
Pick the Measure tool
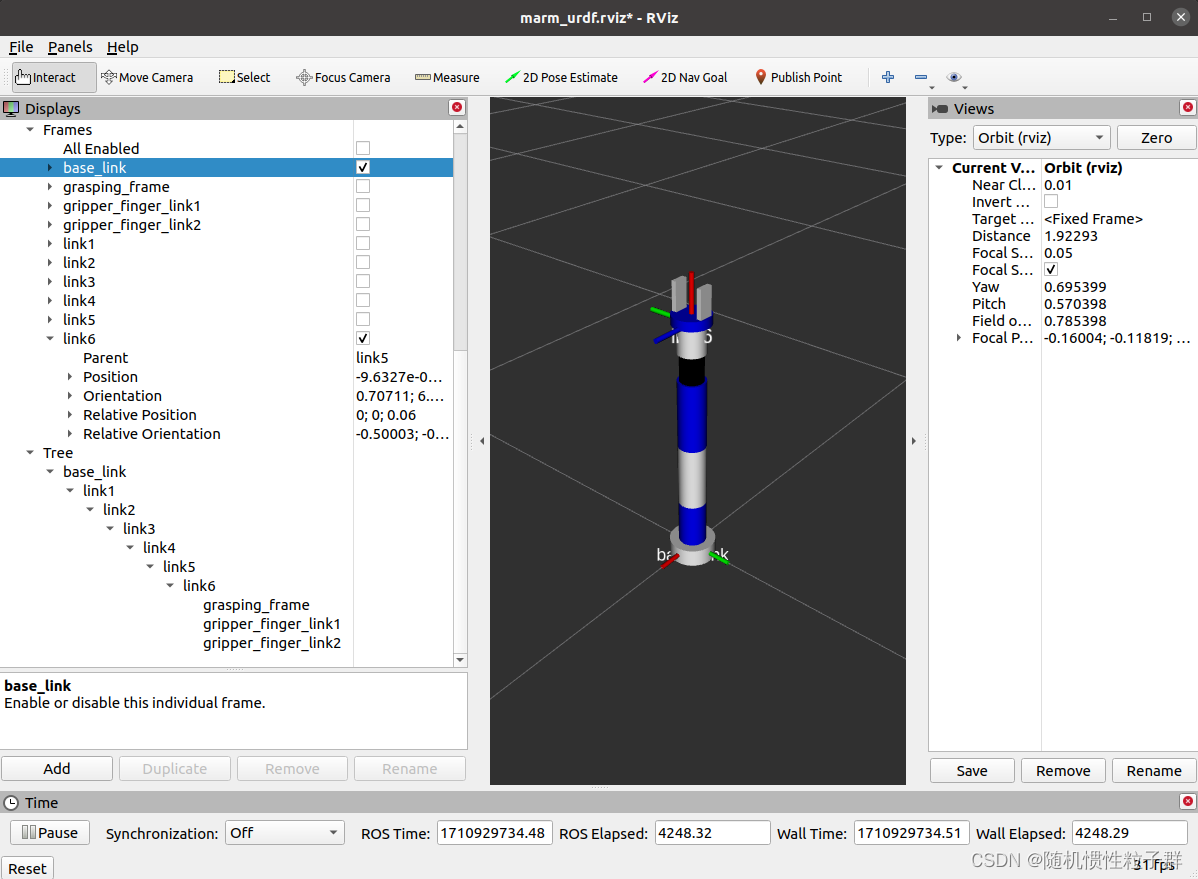pyautogui.click(x=447, y=77)
